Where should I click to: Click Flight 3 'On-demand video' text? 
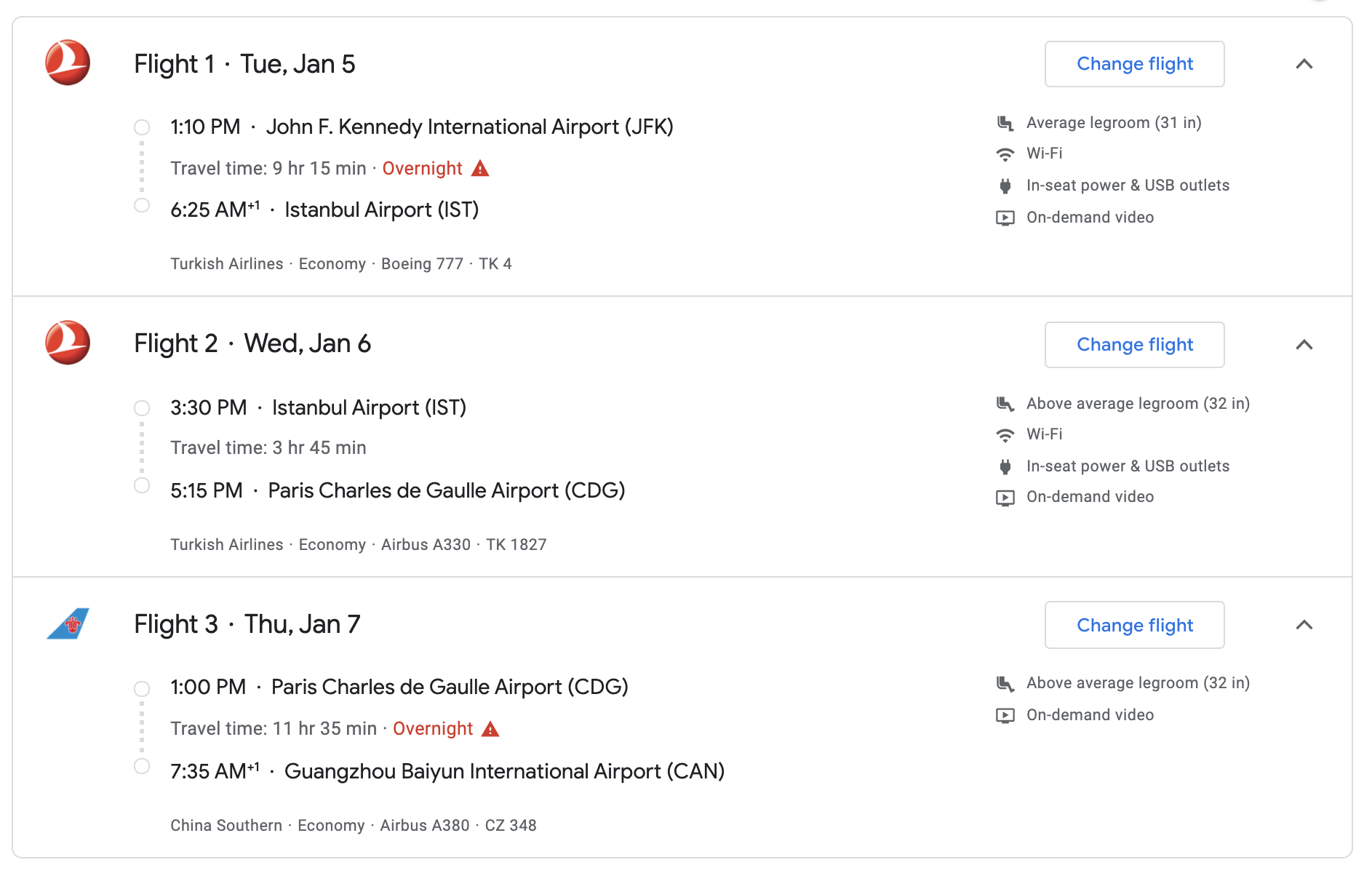1090,715
